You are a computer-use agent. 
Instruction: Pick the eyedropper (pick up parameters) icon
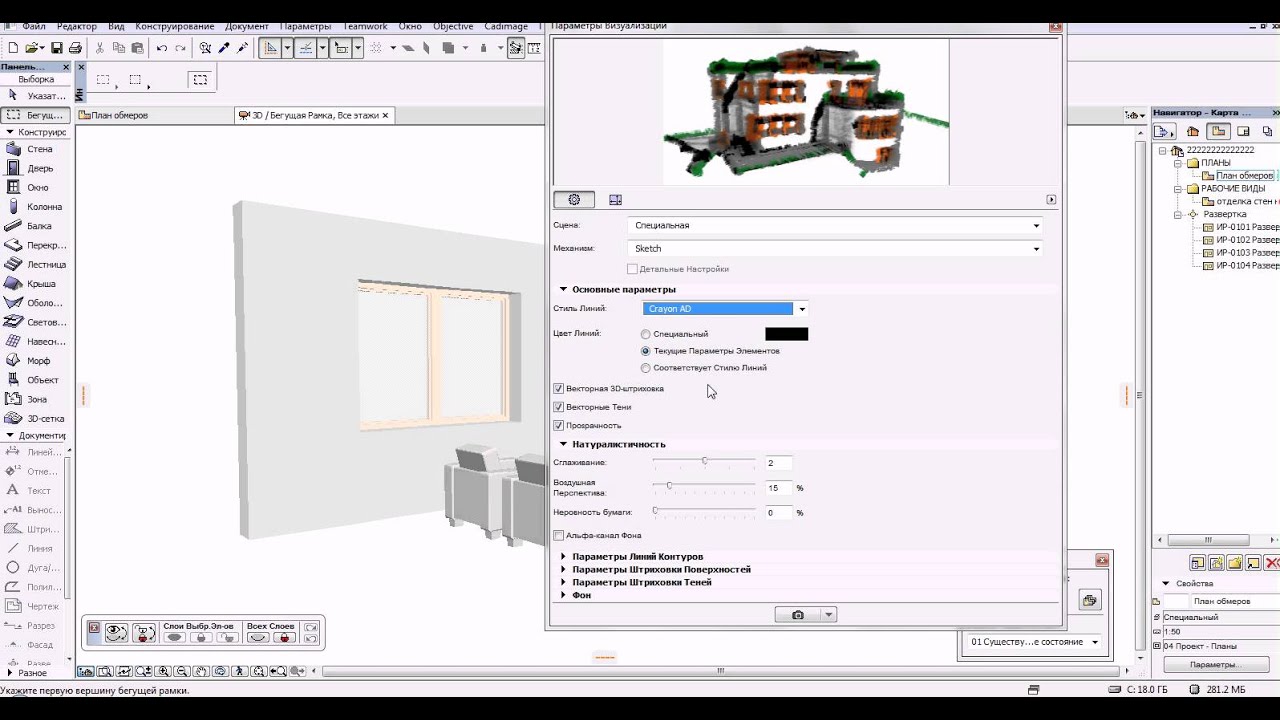click(x=224, y=48)
